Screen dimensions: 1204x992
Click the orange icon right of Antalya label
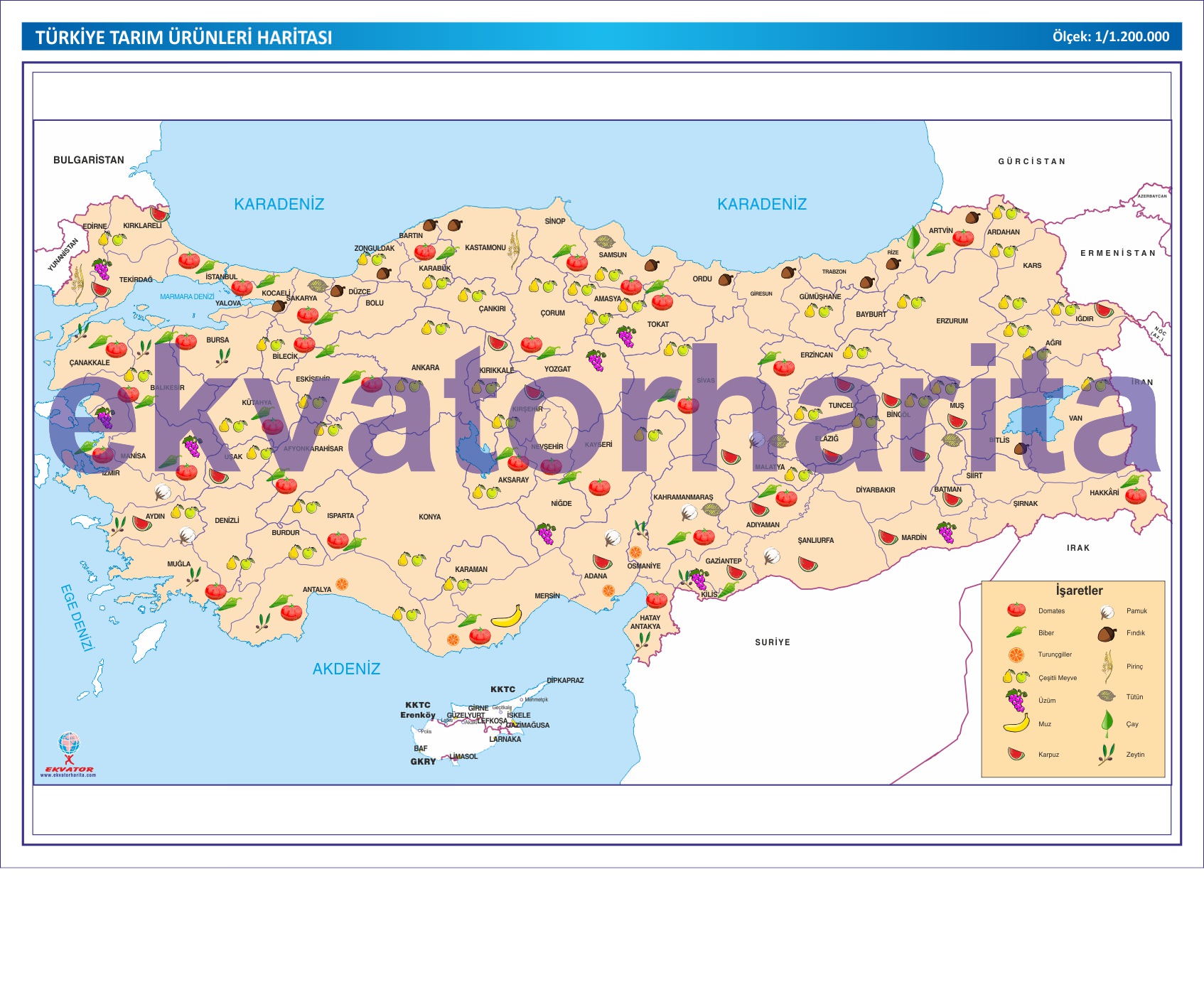point(342,584)
